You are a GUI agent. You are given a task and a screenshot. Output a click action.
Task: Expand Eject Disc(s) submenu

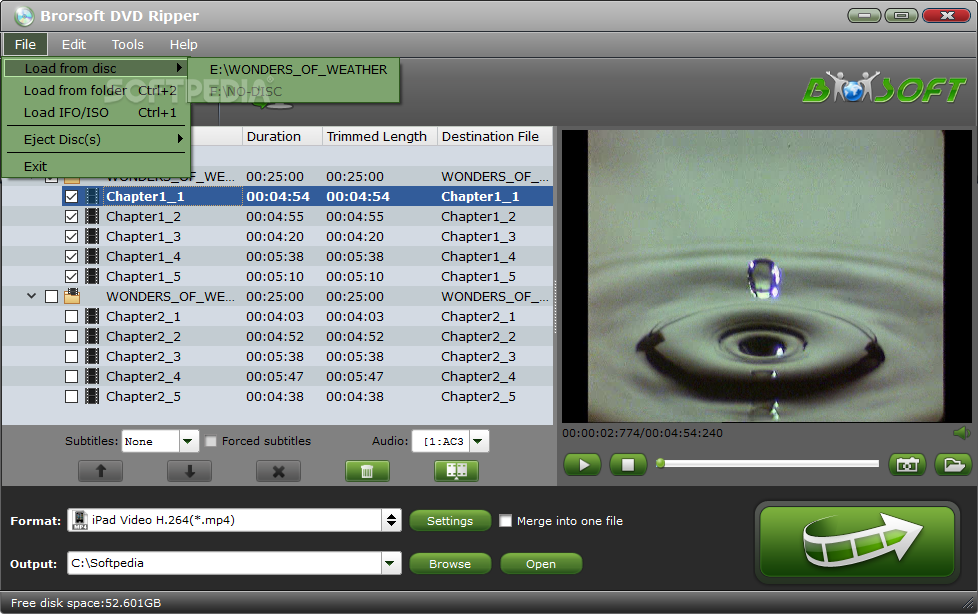[96, 139]
